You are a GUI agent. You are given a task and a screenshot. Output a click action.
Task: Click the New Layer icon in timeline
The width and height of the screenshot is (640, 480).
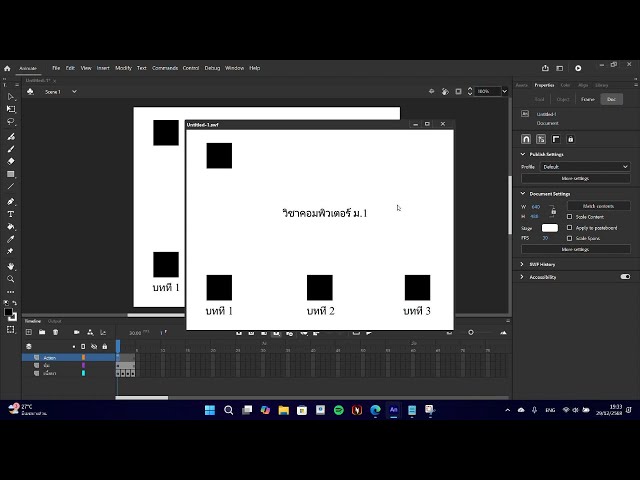click(x=29, y=332)
